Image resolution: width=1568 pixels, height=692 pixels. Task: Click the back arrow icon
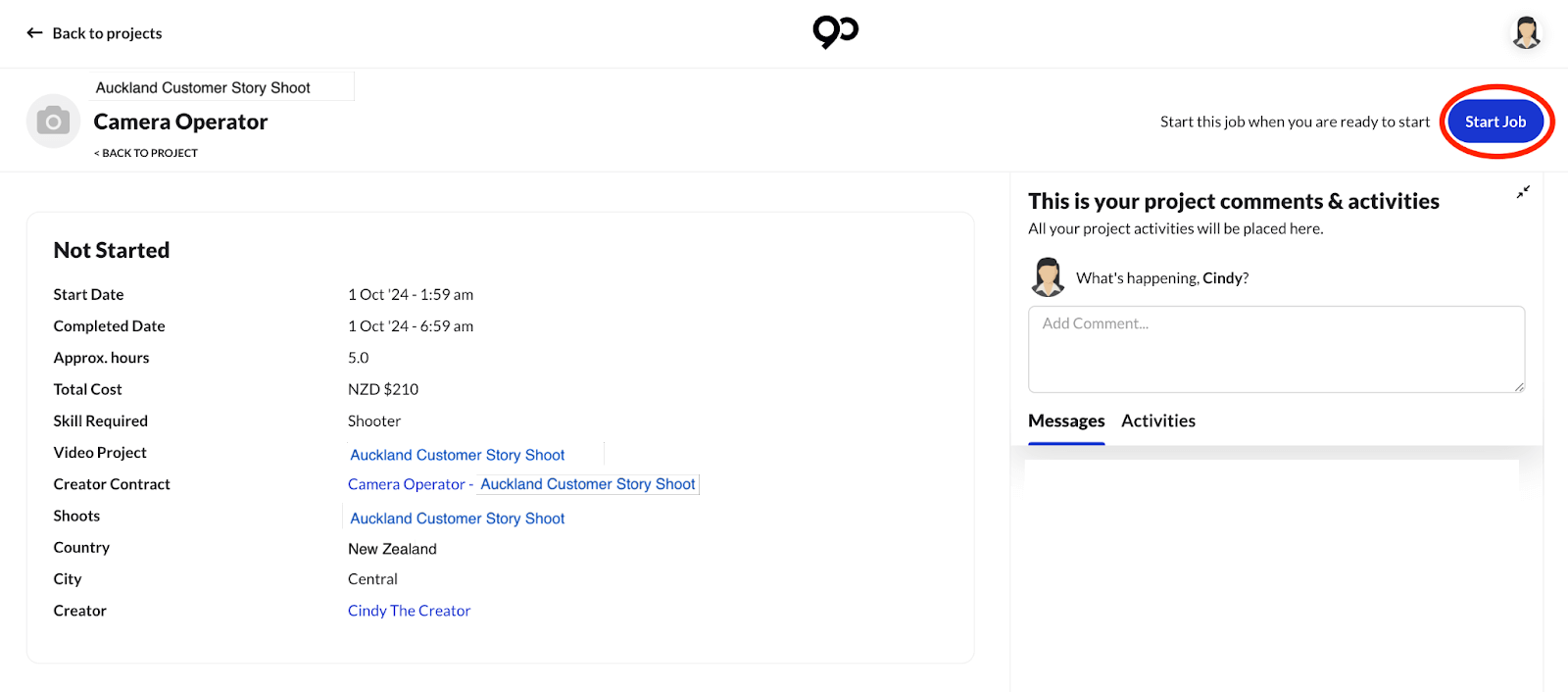34,33
